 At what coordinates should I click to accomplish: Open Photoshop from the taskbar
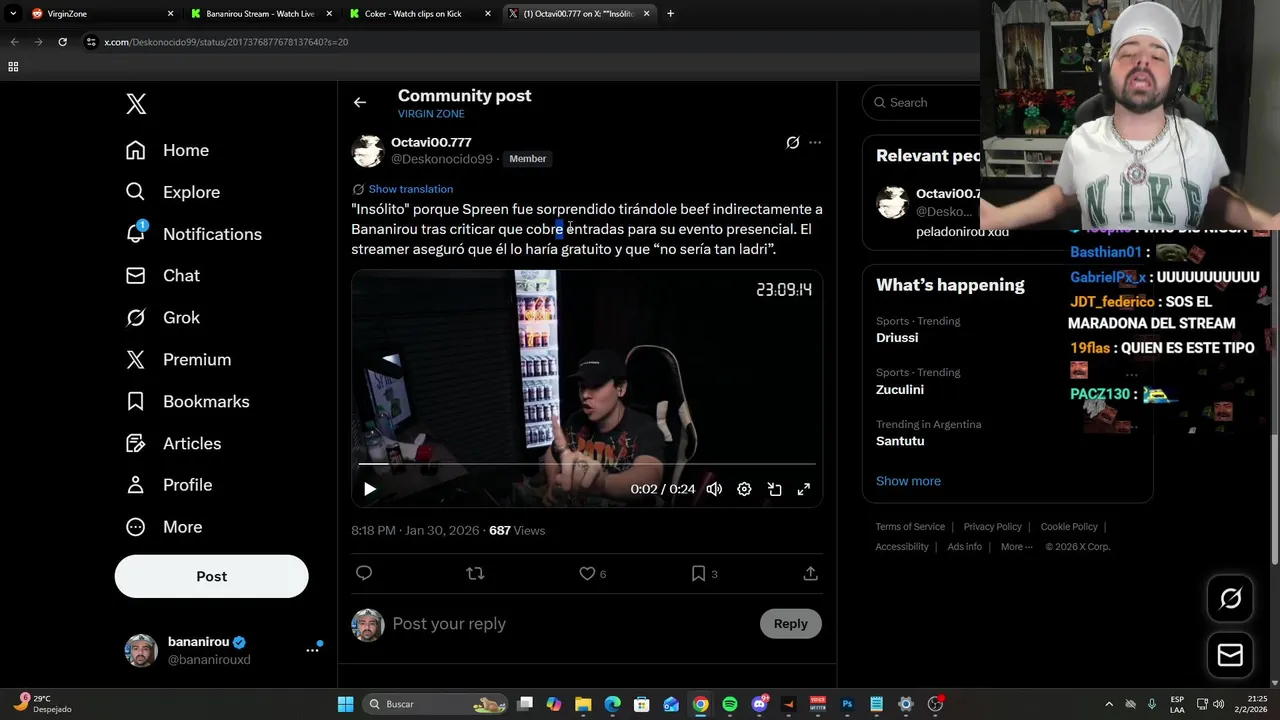[847, 704]
